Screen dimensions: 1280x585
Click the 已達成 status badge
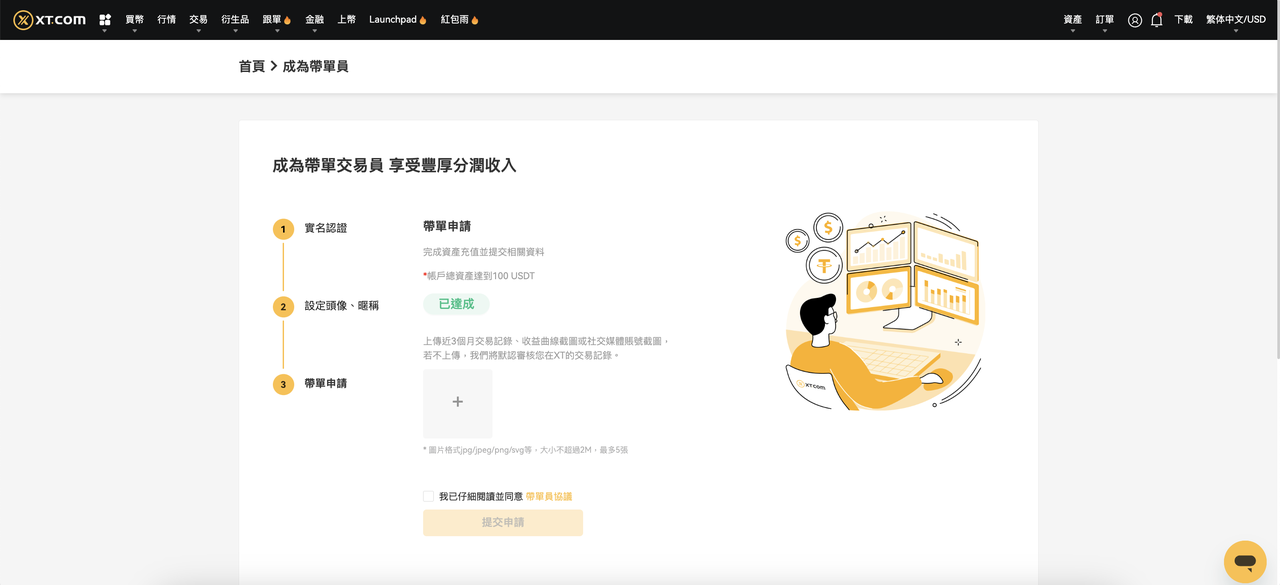click(456, 304)
